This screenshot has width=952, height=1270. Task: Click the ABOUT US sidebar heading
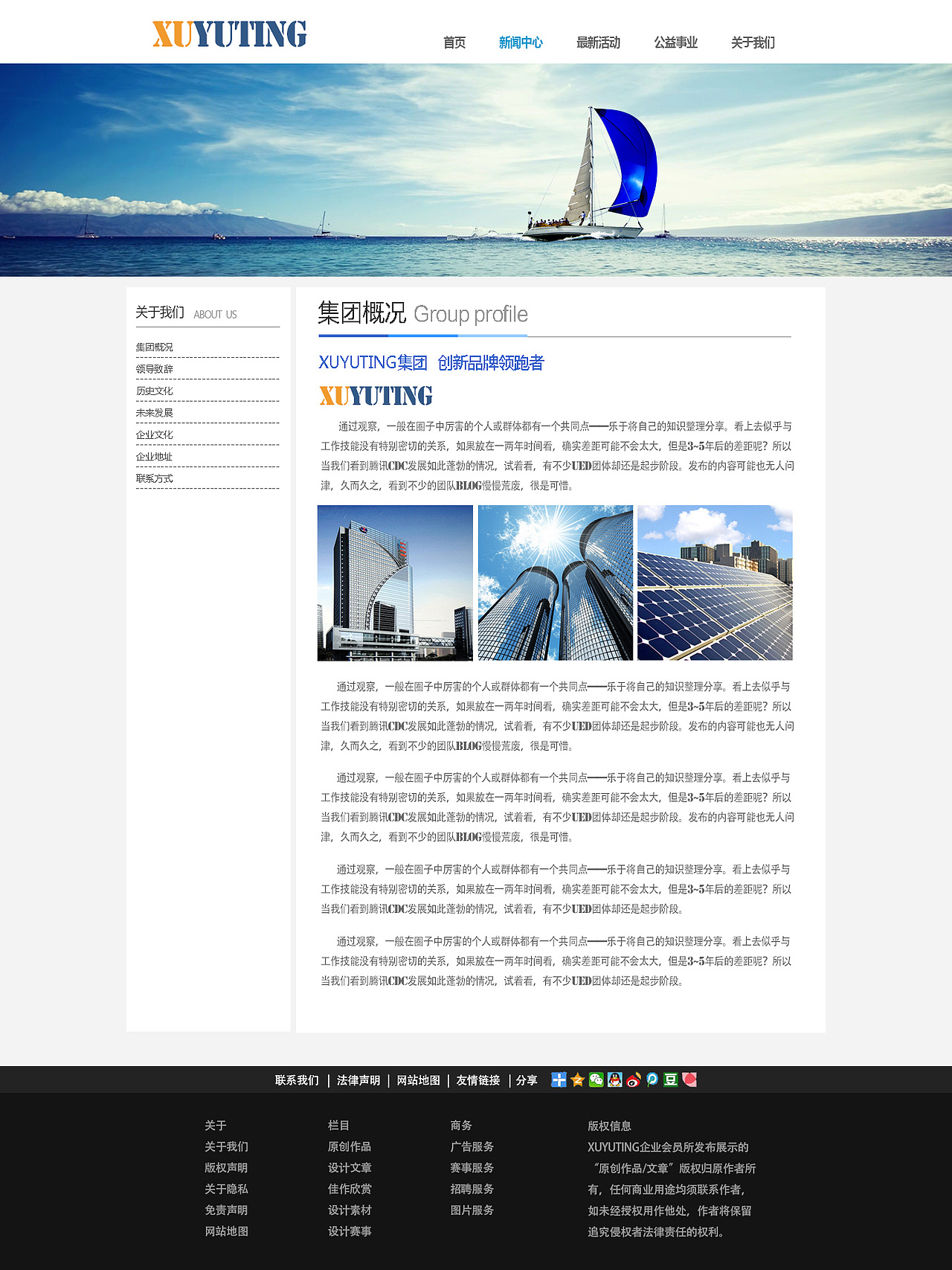click(x=215, y=315)
